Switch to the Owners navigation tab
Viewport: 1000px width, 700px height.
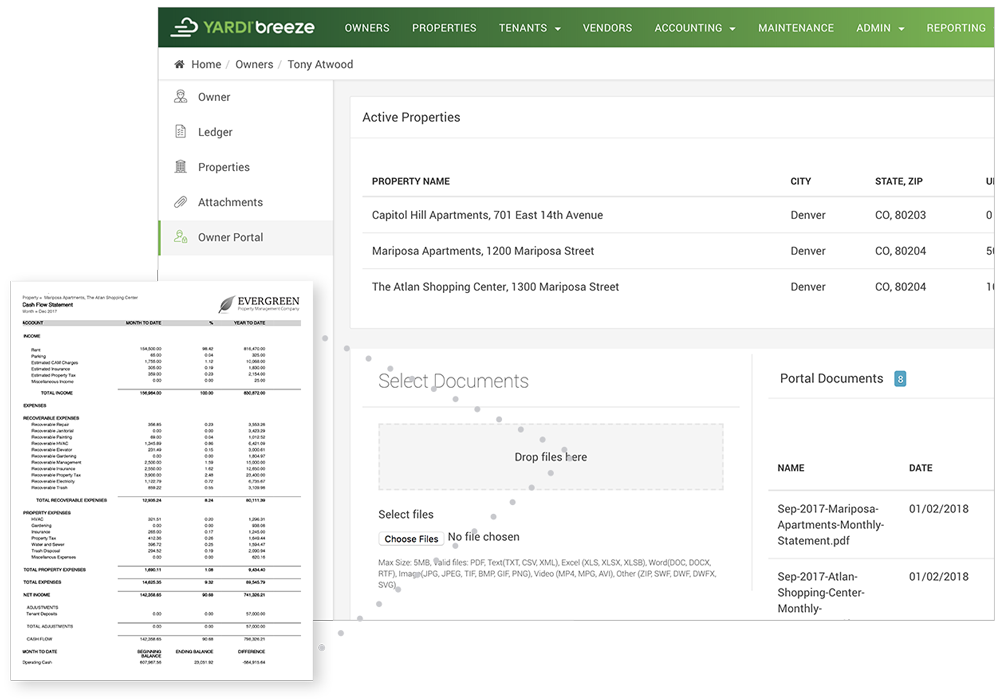367,28
